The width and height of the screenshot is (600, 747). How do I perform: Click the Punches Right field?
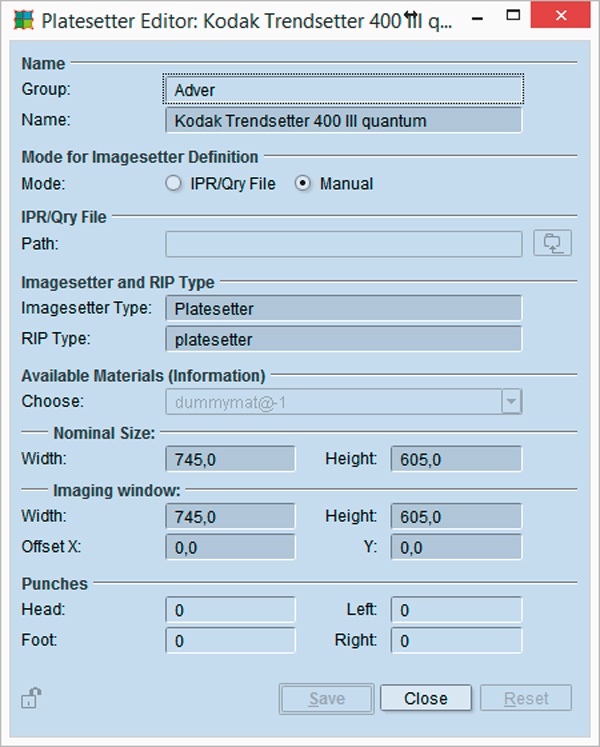click(x=456, y=640)
